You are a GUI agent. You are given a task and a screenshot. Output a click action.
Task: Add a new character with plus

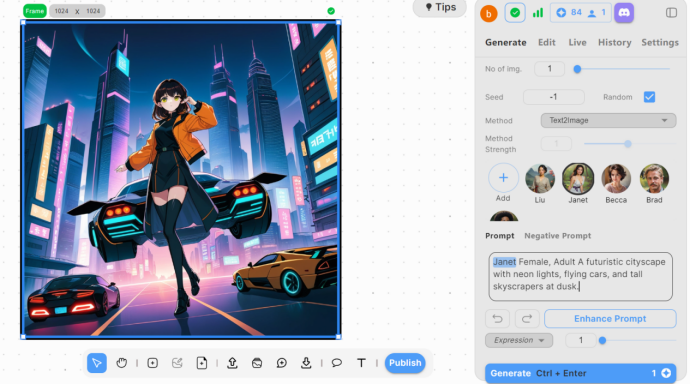[x=503, y=178]
